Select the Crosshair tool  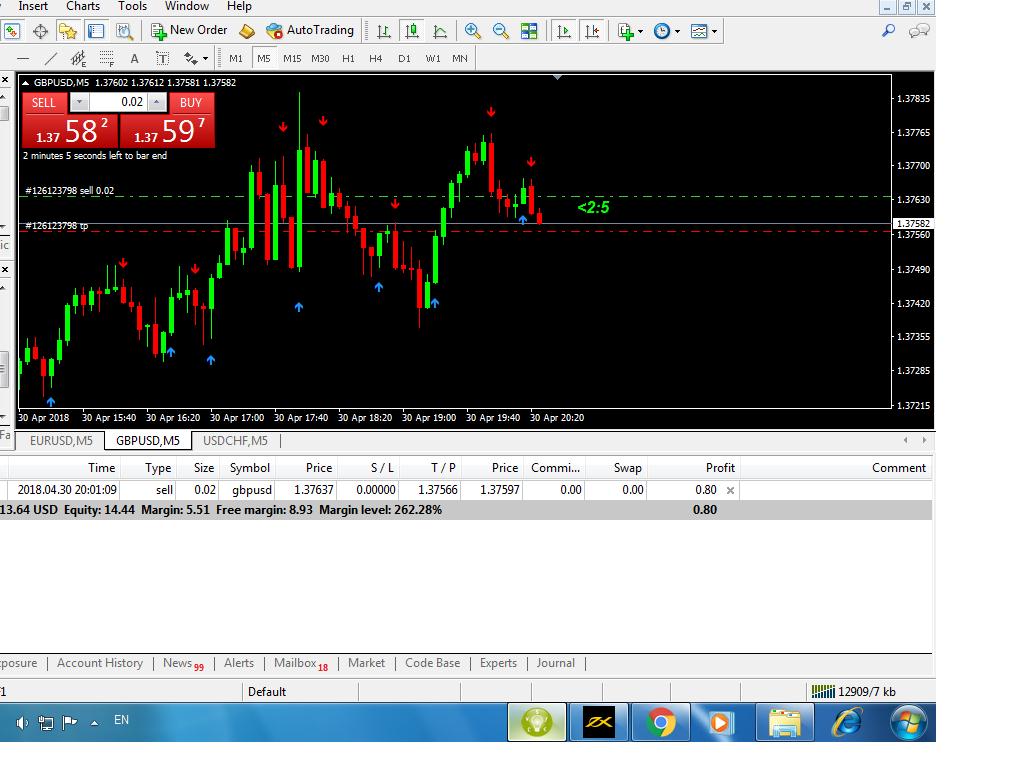(x=40, y=31)
